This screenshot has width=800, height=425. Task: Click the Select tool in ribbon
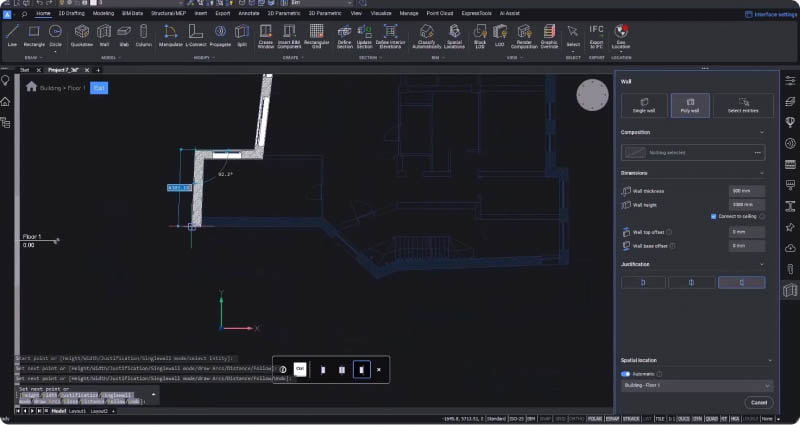tap(573, 35)
